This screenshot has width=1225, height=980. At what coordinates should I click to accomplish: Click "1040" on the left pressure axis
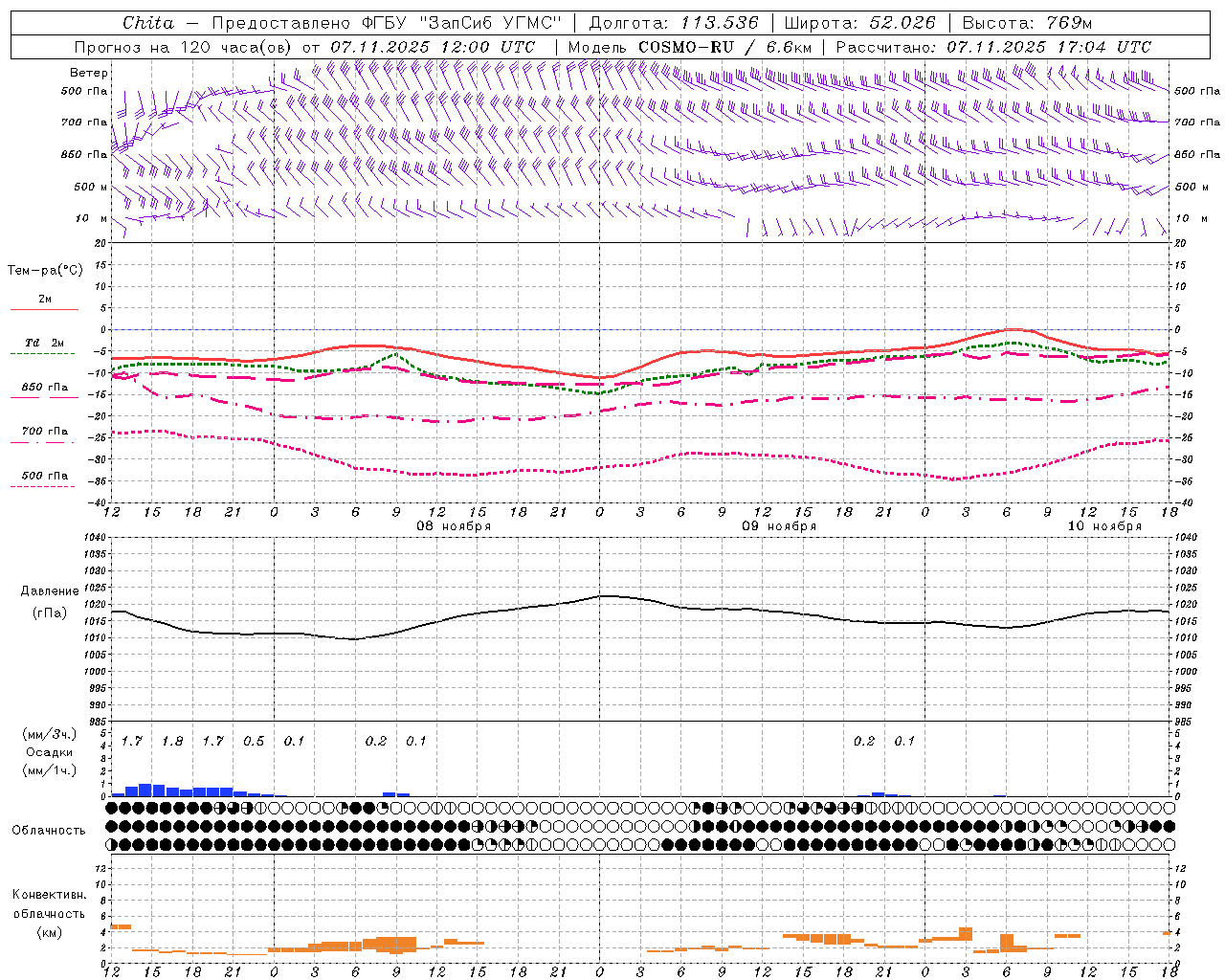click(x=94, y=538)
